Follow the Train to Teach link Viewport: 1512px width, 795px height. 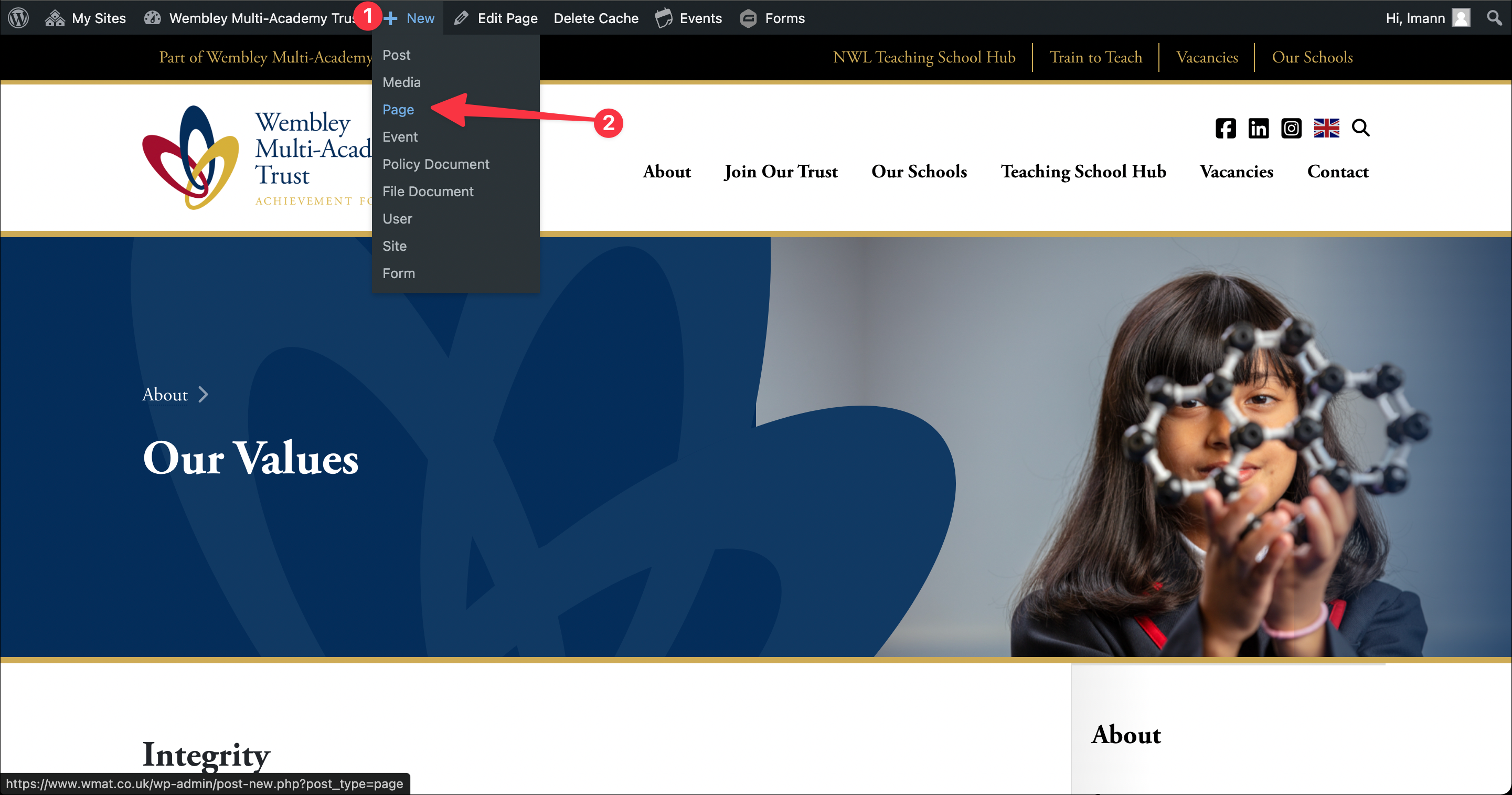(x=1095, y=57)
